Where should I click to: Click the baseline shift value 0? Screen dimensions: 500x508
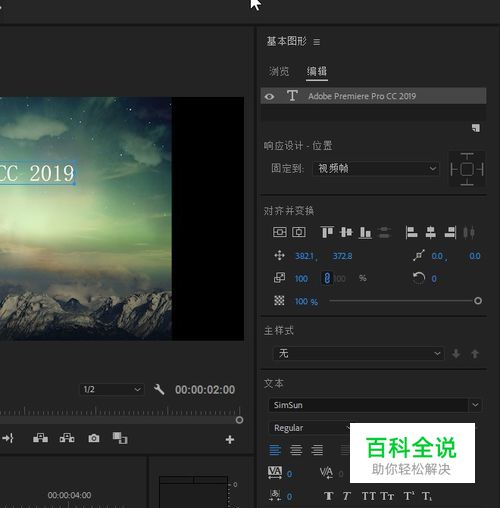[289, 496]
